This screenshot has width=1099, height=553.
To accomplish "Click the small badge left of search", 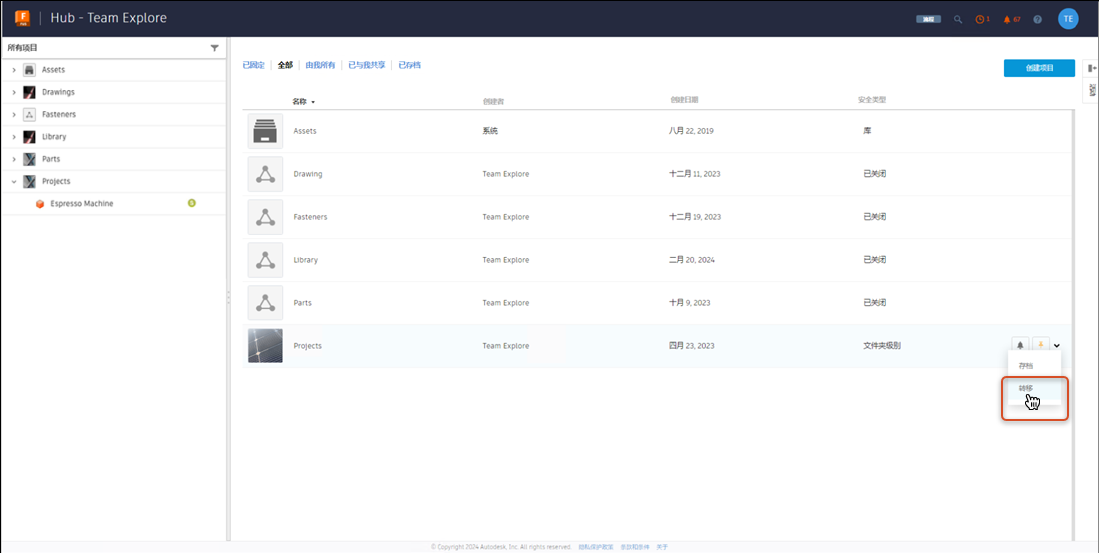I will pos(928,19).
